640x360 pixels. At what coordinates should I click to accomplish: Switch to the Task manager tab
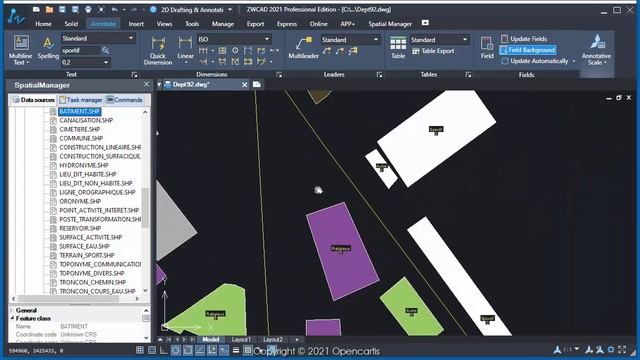[x=80, y=100]
